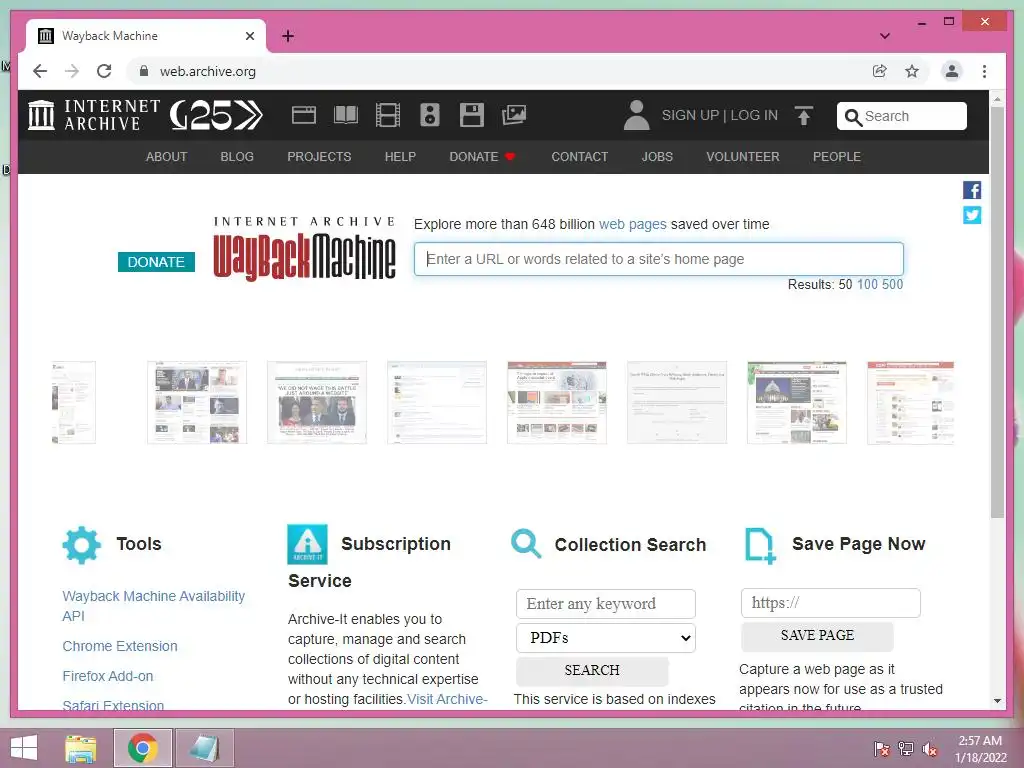Click the Archive-It subscription icon

coord(307,544)
